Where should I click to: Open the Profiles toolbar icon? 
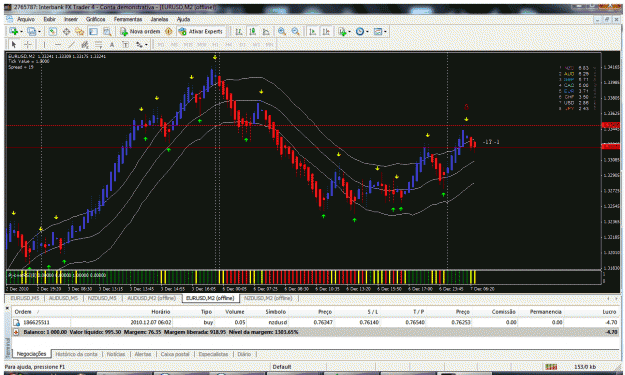tap(31, 31)
